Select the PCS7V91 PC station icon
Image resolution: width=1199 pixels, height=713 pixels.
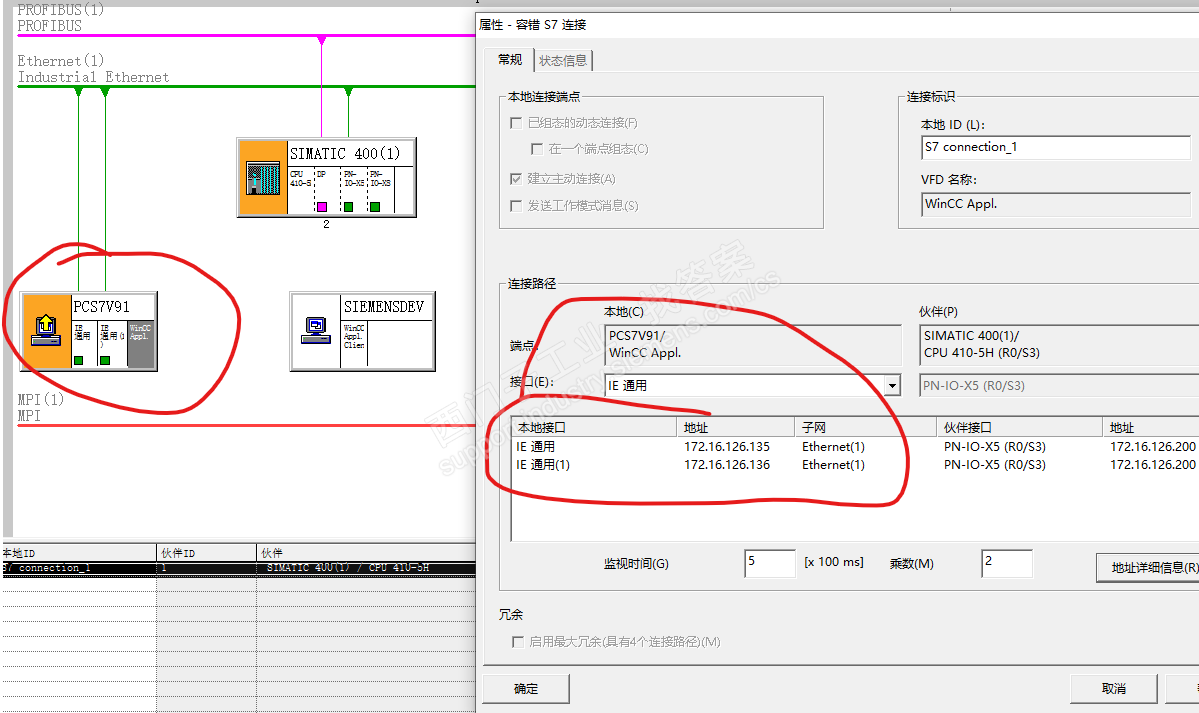(47, 331)
